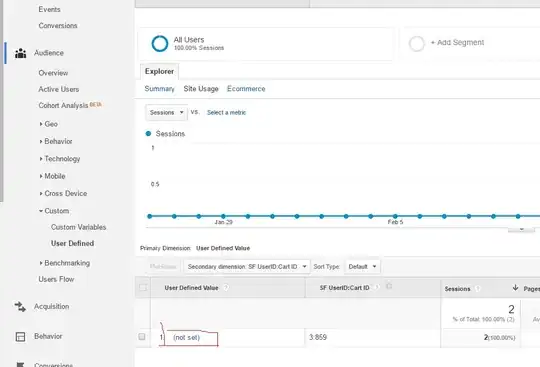The image size is (540, 367).
Task: Remove the SF UserID:Cart ID secondary dimension
Action: [x=389, y=286]
